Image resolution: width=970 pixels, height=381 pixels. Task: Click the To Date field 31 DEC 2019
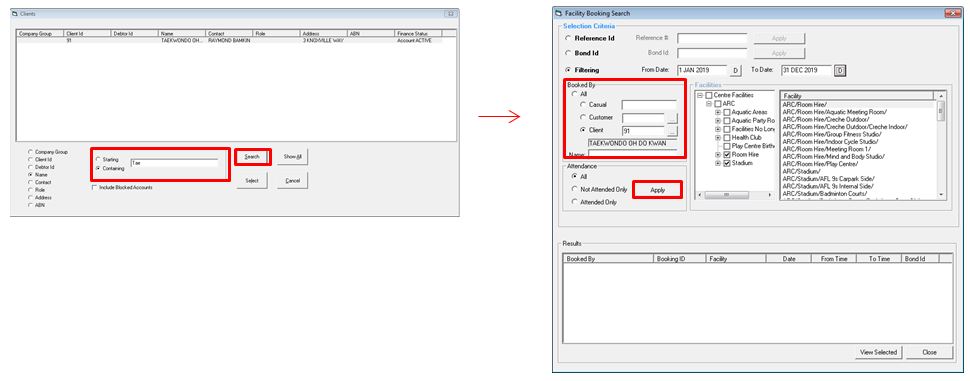[x=807, y=71]
